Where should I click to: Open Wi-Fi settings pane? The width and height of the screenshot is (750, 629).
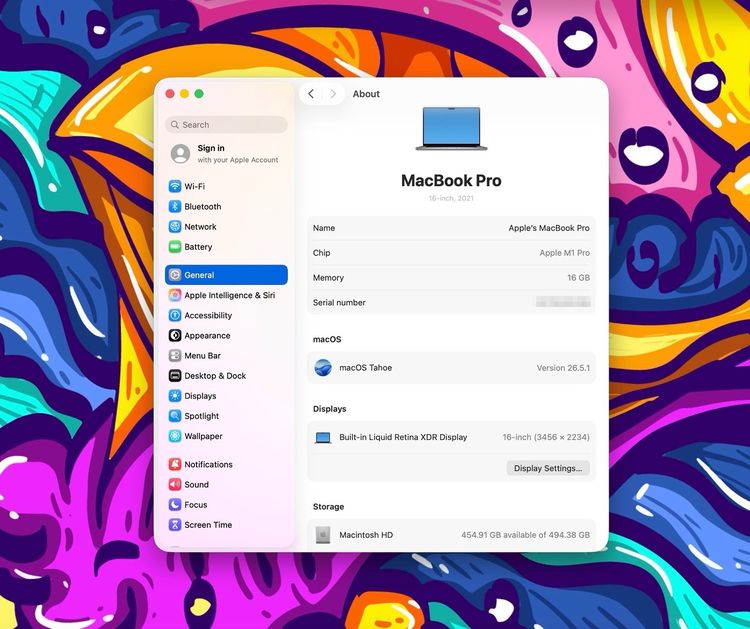(x=226, y=186)
